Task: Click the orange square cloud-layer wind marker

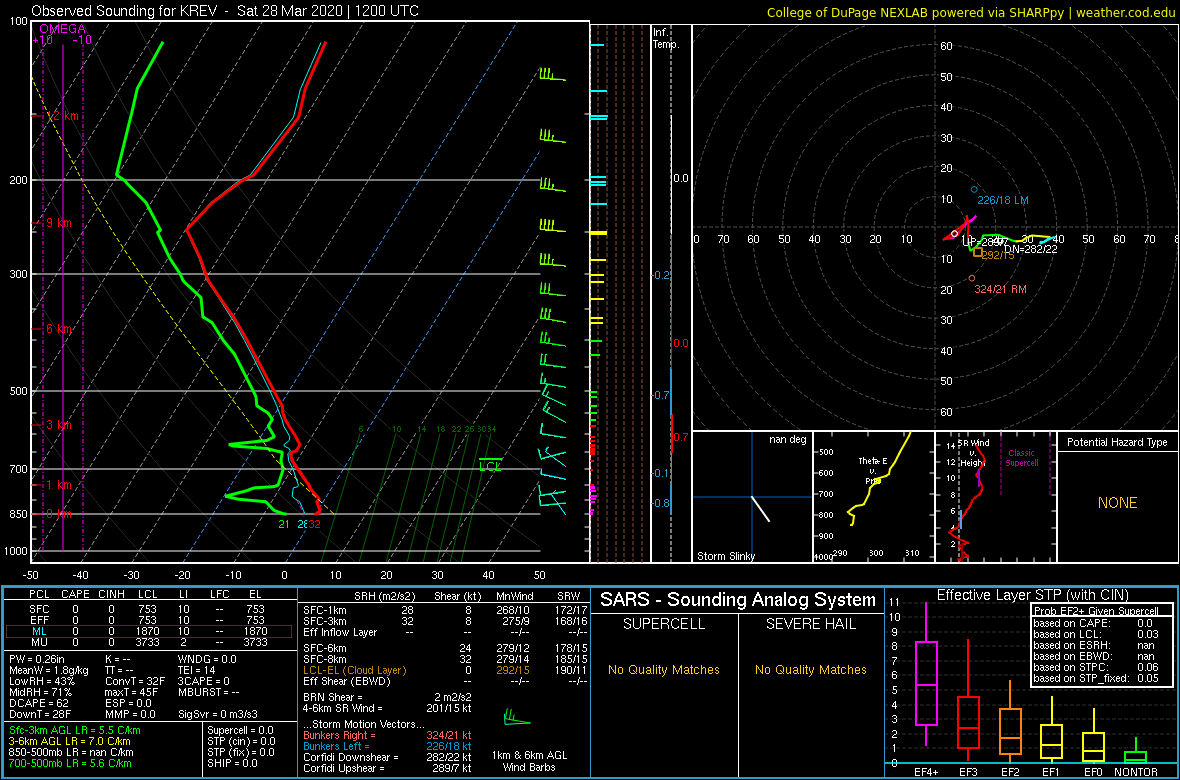Action: [978, 253]
